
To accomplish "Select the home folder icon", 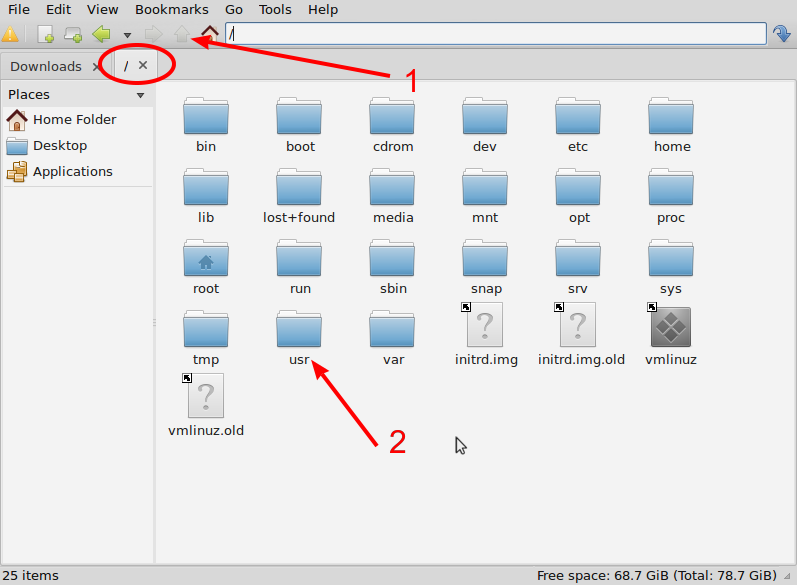I will coord(671,116).
